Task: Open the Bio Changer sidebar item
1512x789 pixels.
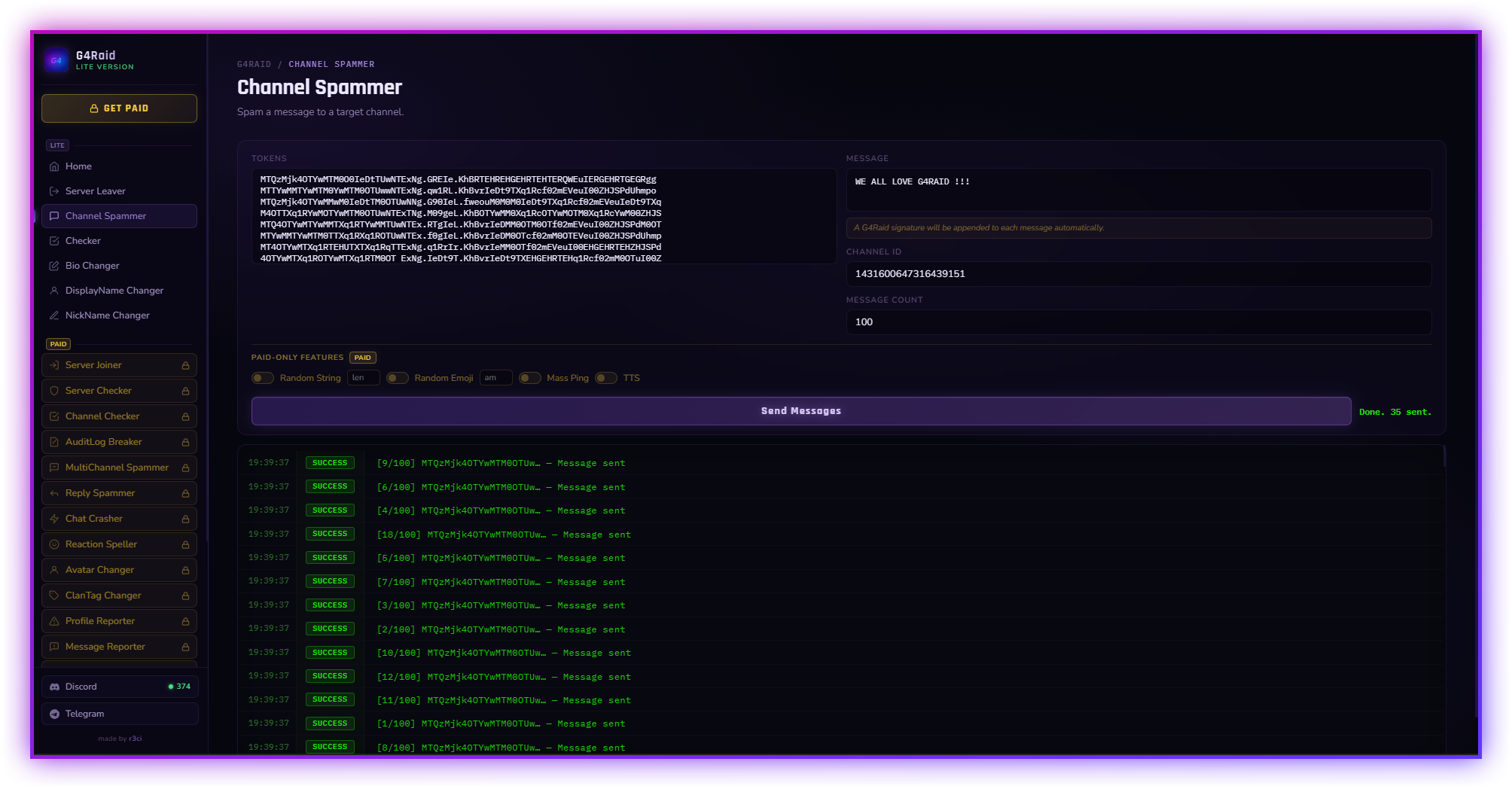Action: click(120, 266)
